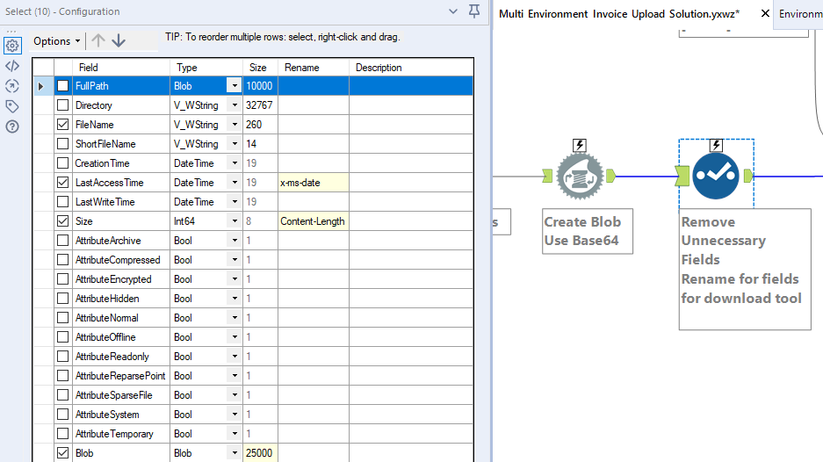
Task: Move selected field down with arrow
Action: (x=119, y=40)
